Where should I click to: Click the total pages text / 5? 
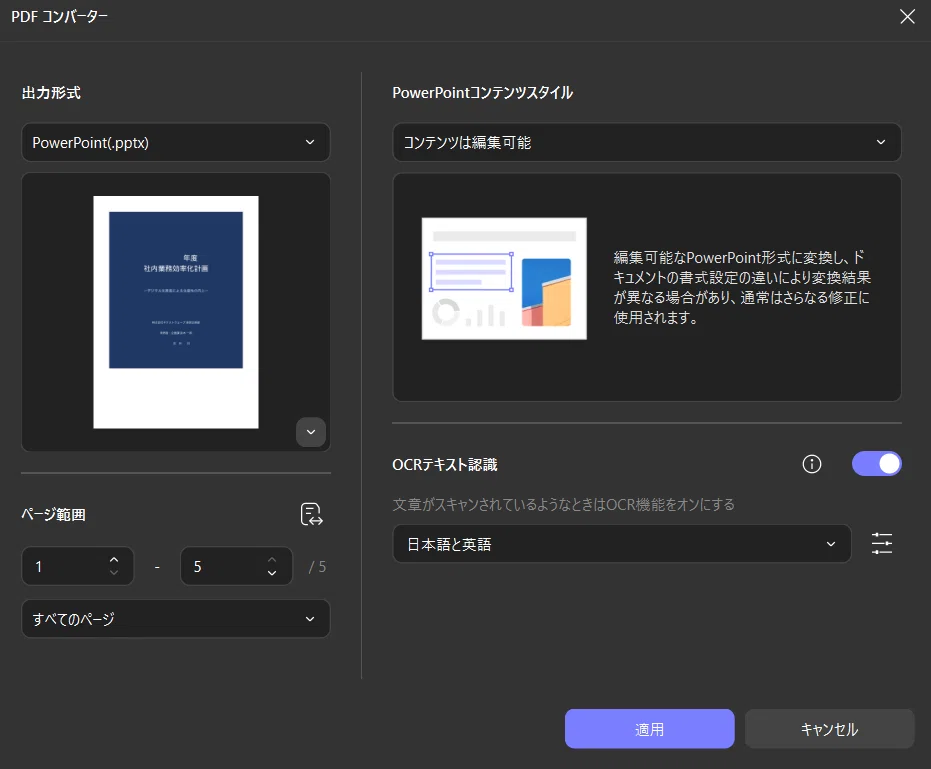point(317,567)
